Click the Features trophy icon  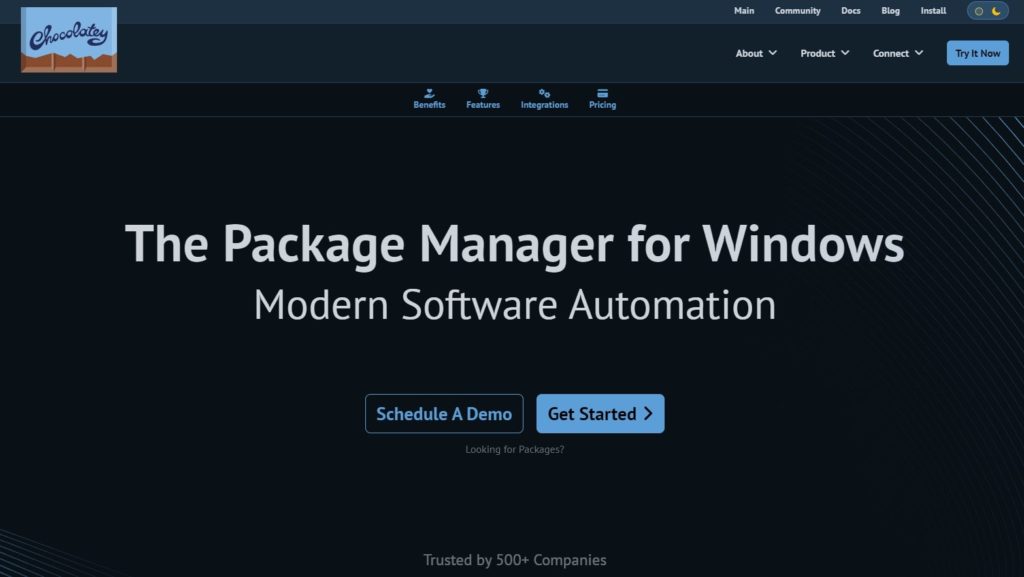pos(483,93)
